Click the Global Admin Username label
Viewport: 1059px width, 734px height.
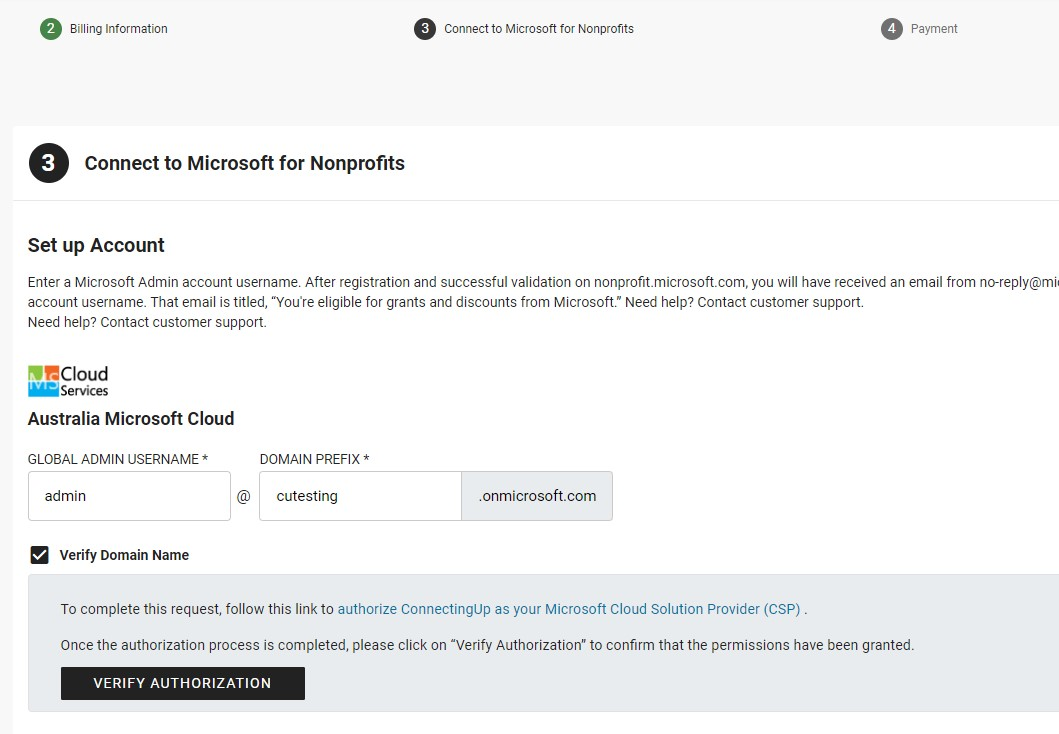point(118,459)
